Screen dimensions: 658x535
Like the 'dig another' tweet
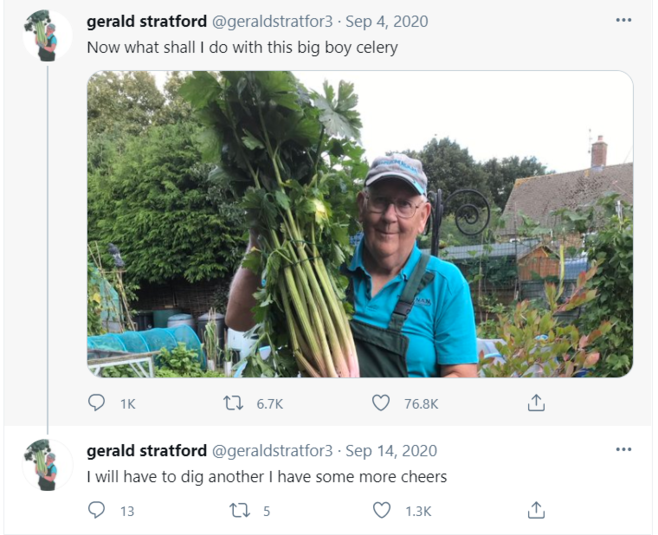[381, 511]
